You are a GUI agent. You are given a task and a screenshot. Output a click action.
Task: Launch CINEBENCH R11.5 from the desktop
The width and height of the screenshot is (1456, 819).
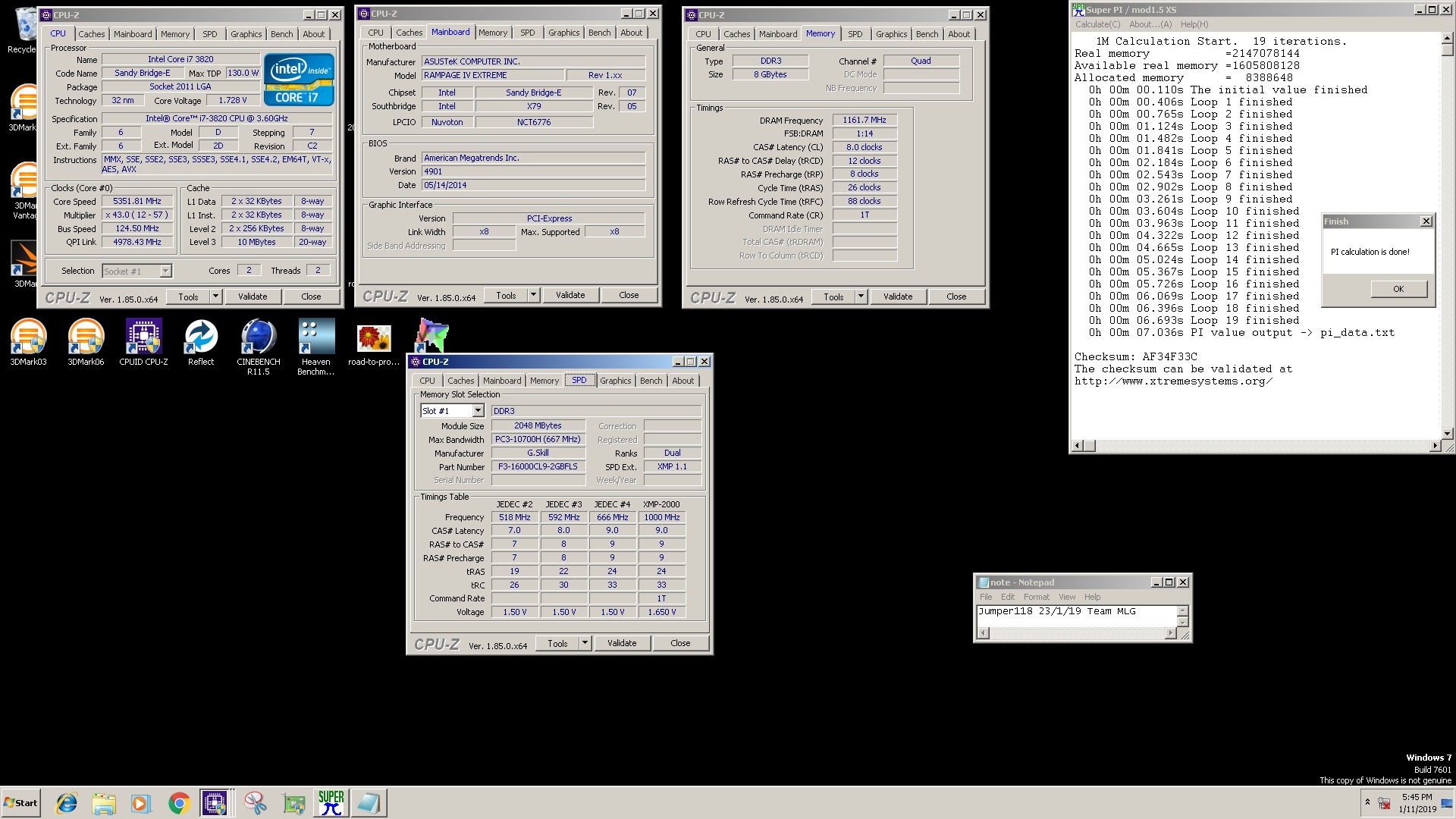click(259, 347)
